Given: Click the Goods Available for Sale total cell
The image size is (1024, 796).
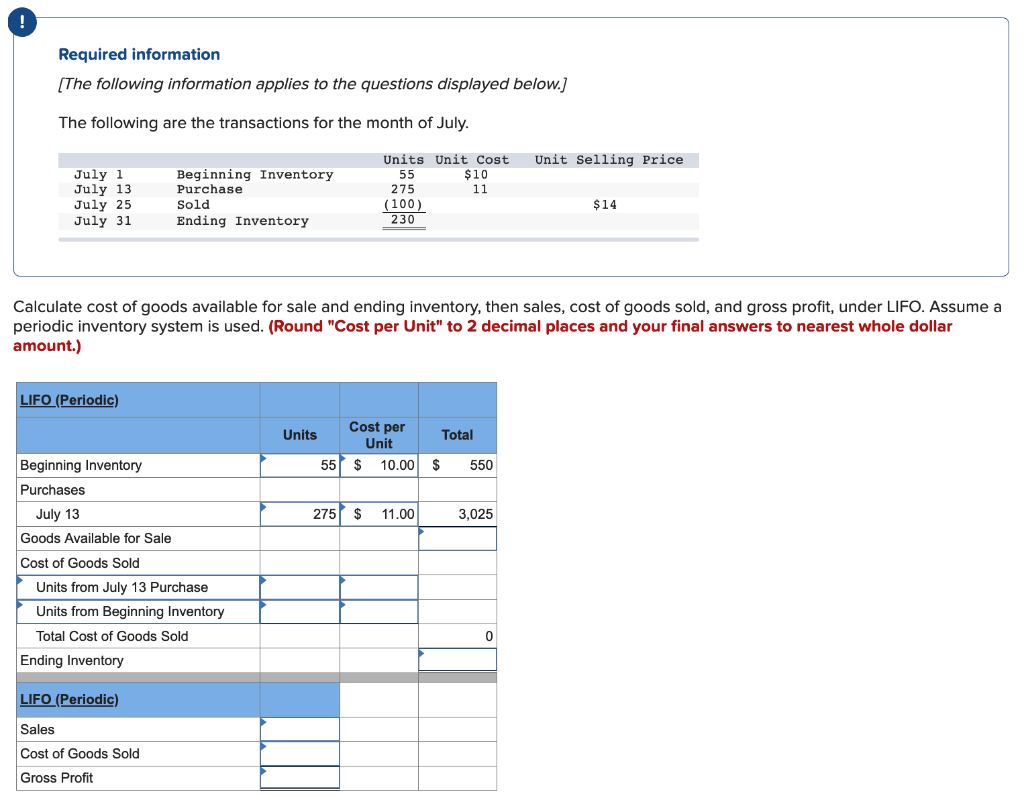Looking at the screenshot, I should click(457, 539).
